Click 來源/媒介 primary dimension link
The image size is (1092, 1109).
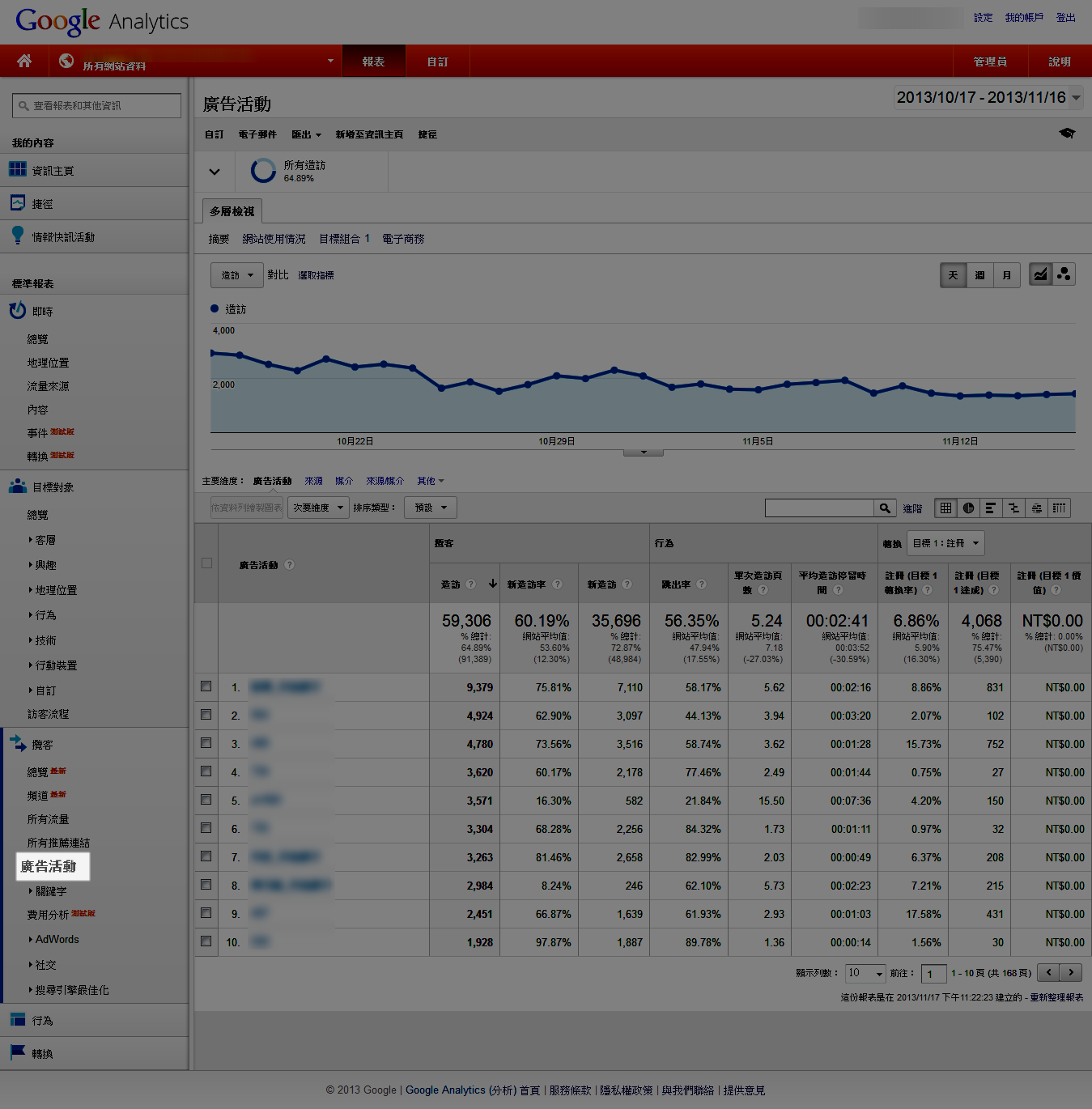coord(385,481)
